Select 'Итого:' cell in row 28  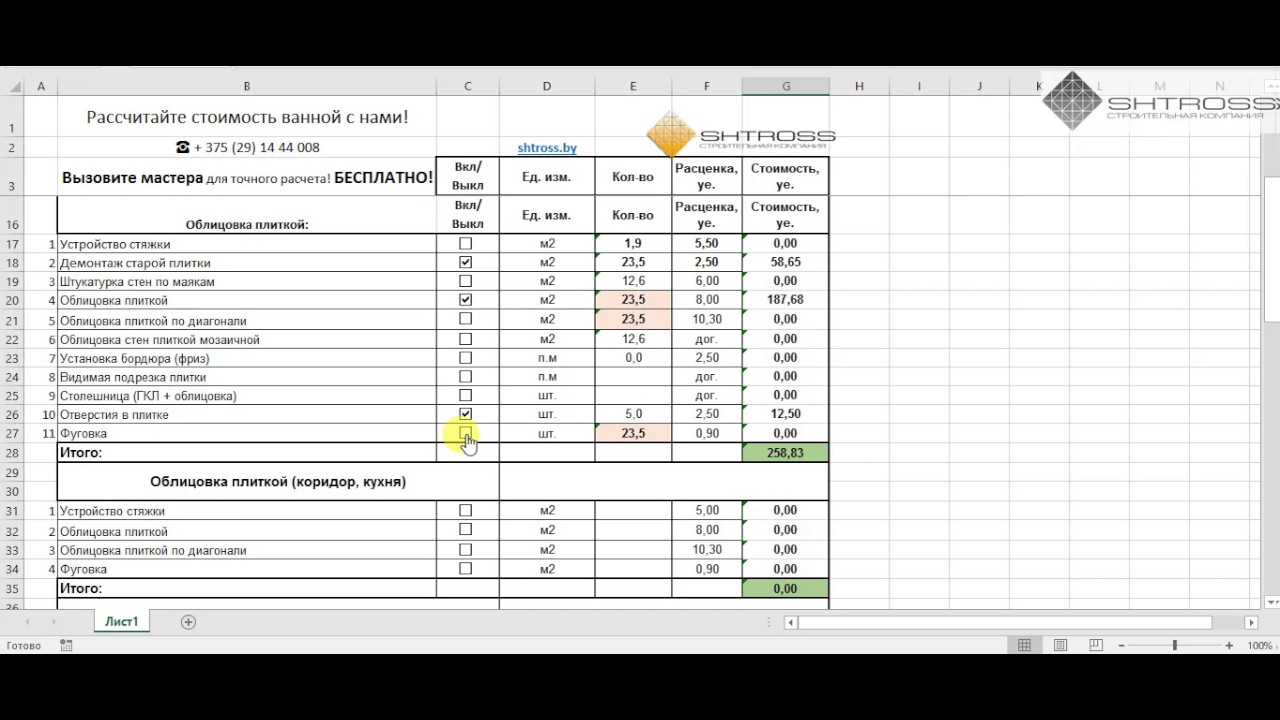pyautogui.click(x=247, y=453)
